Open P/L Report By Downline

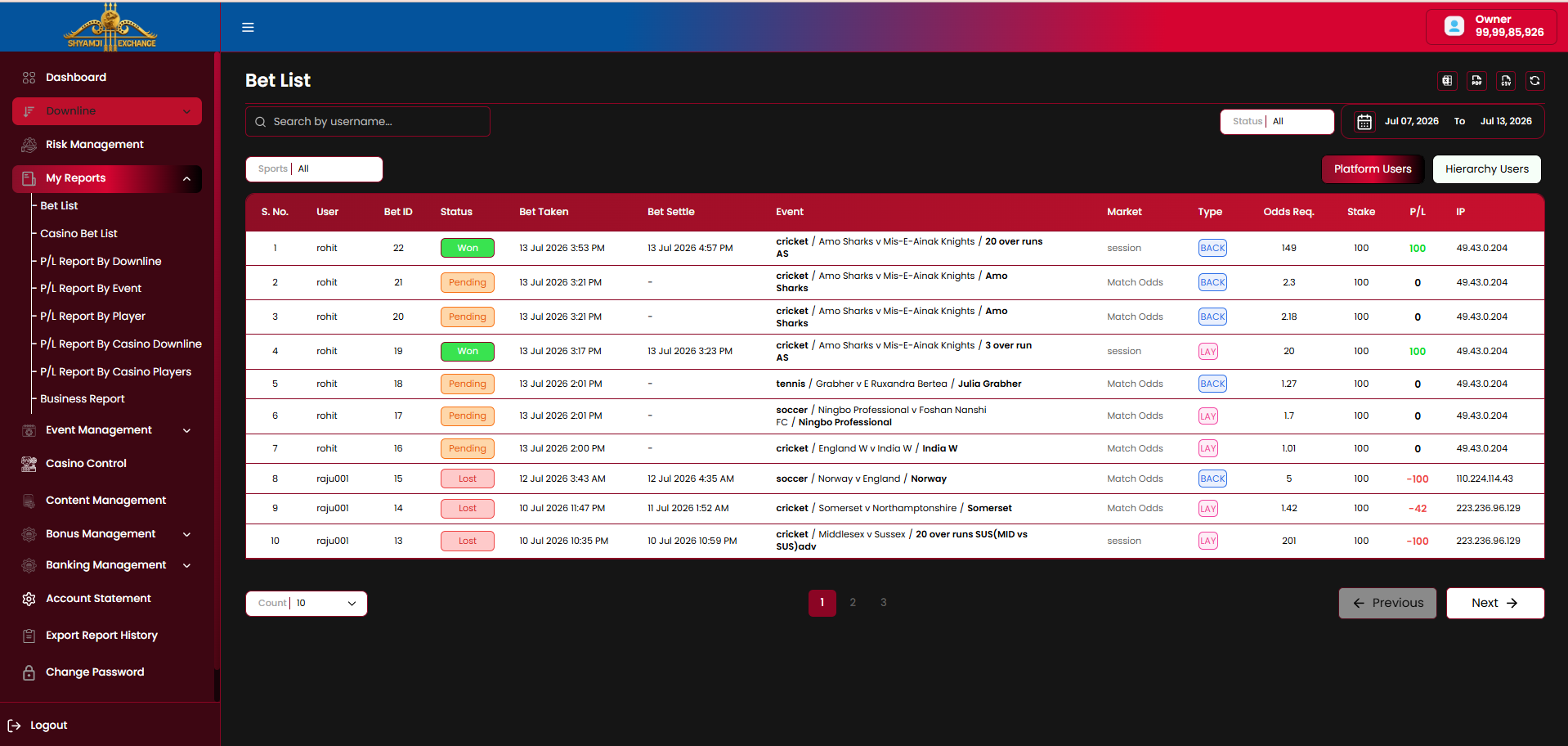pyautogui.click(x=101, y=262)
